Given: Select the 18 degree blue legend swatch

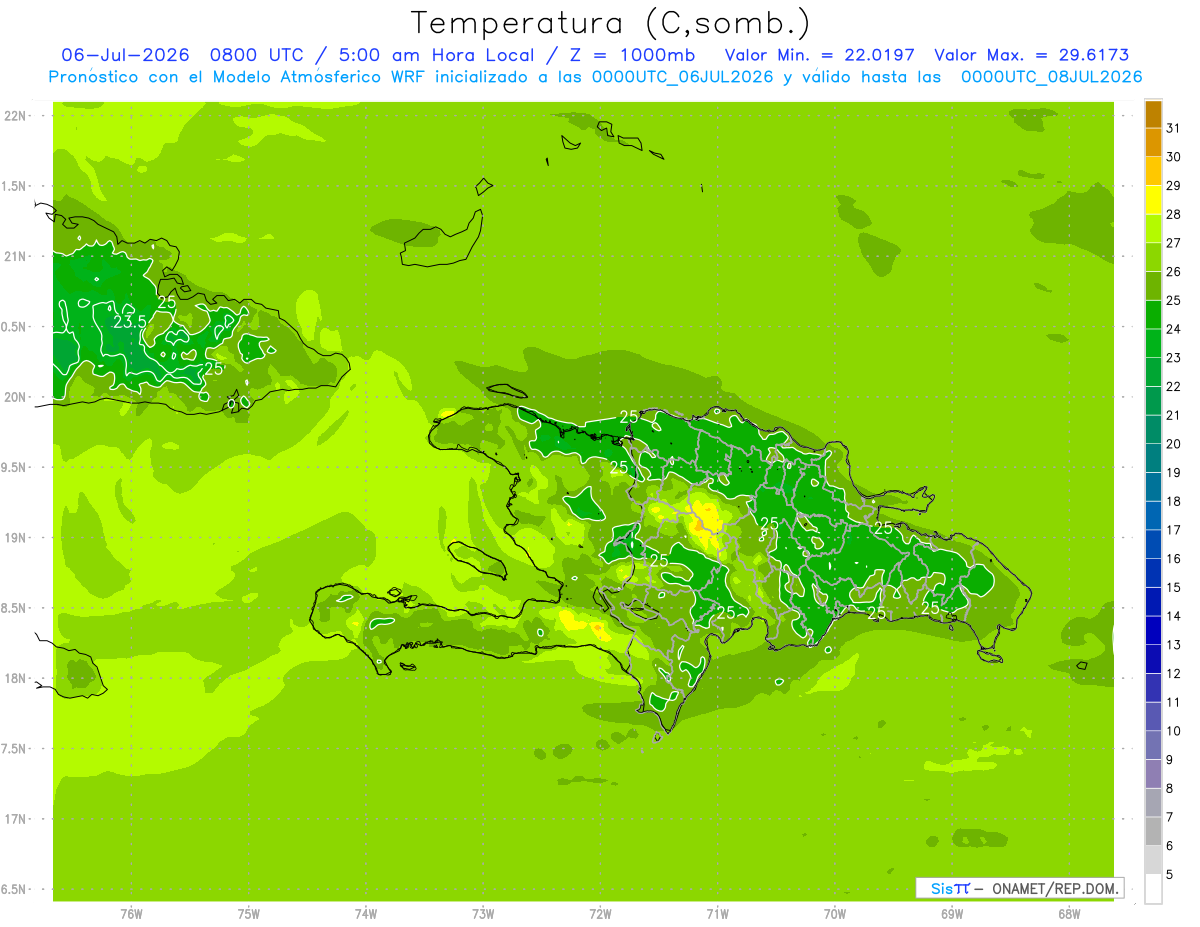Looking at the screenshot, I should click(x=1153, y=488).
